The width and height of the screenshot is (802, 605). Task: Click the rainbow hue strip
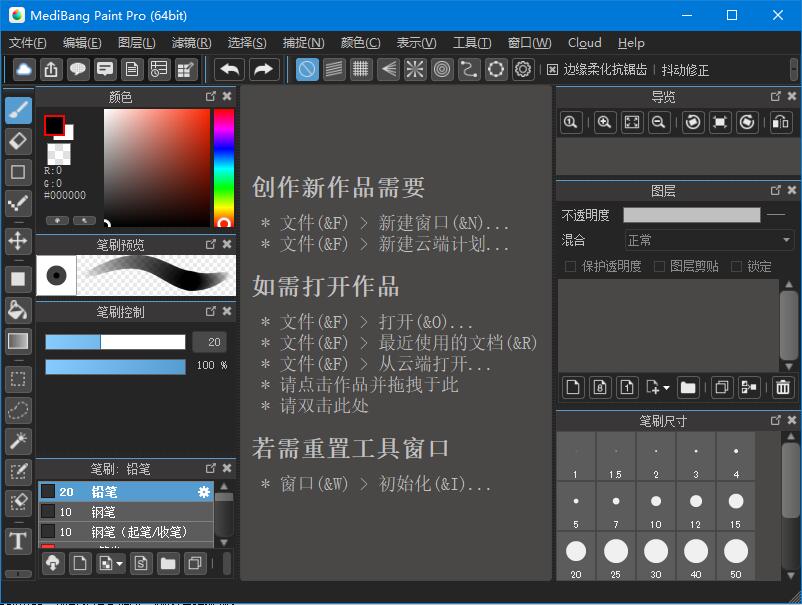click(224, 167)
